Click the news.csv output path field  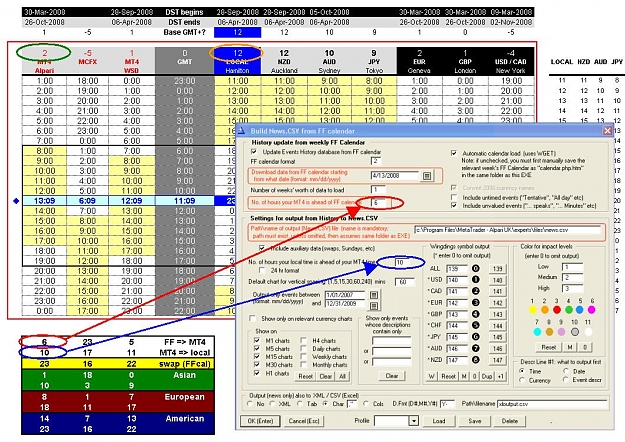click(507, 230)
